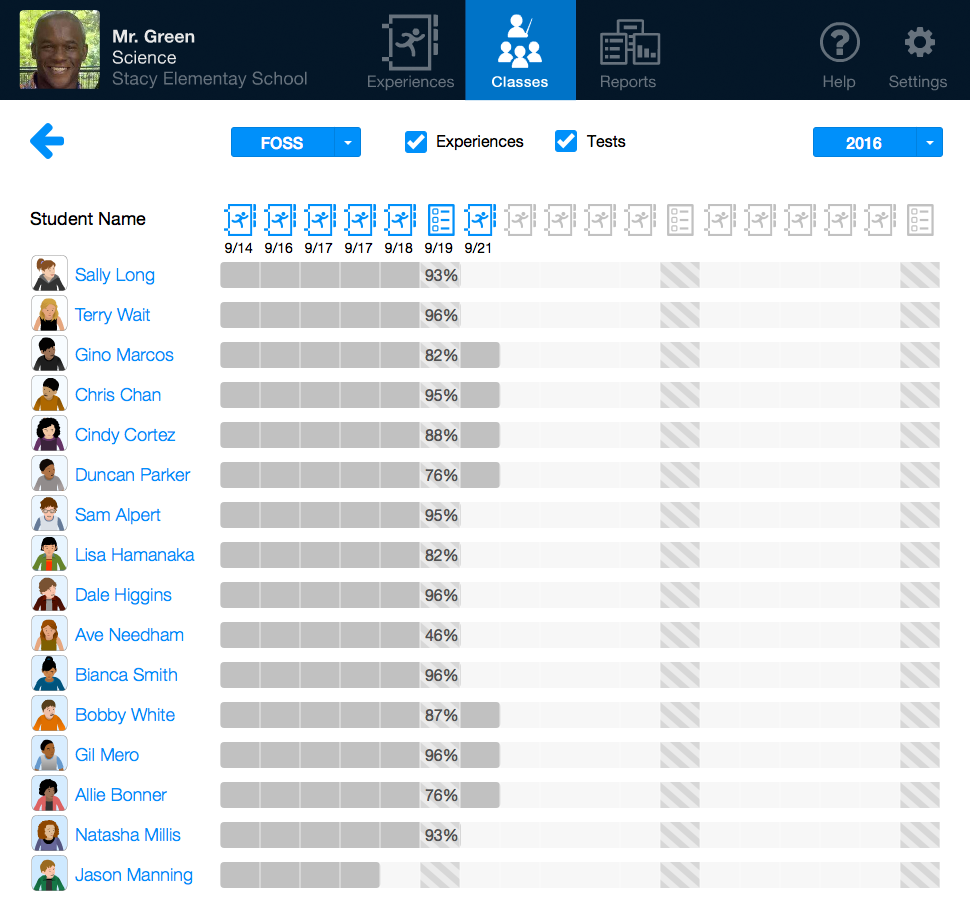Screen dimensions: 970x900
Task: Open the Settings gear icon
Action: [919, 43]
